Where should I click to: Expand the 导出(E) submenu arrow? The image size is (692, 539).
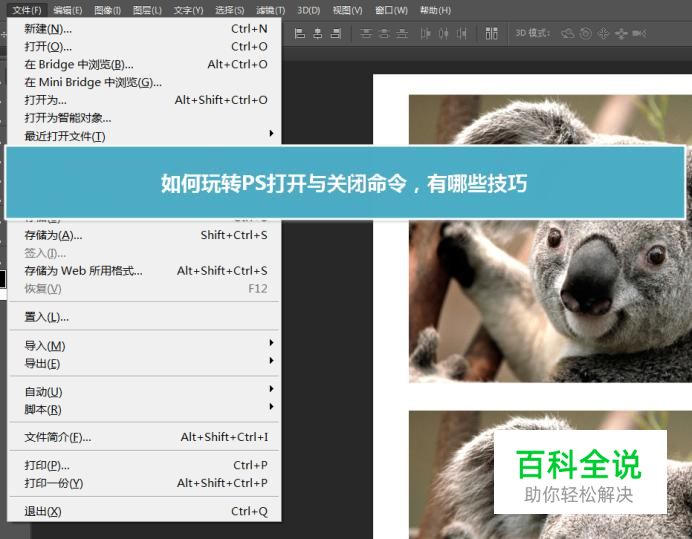click(271, 361)
